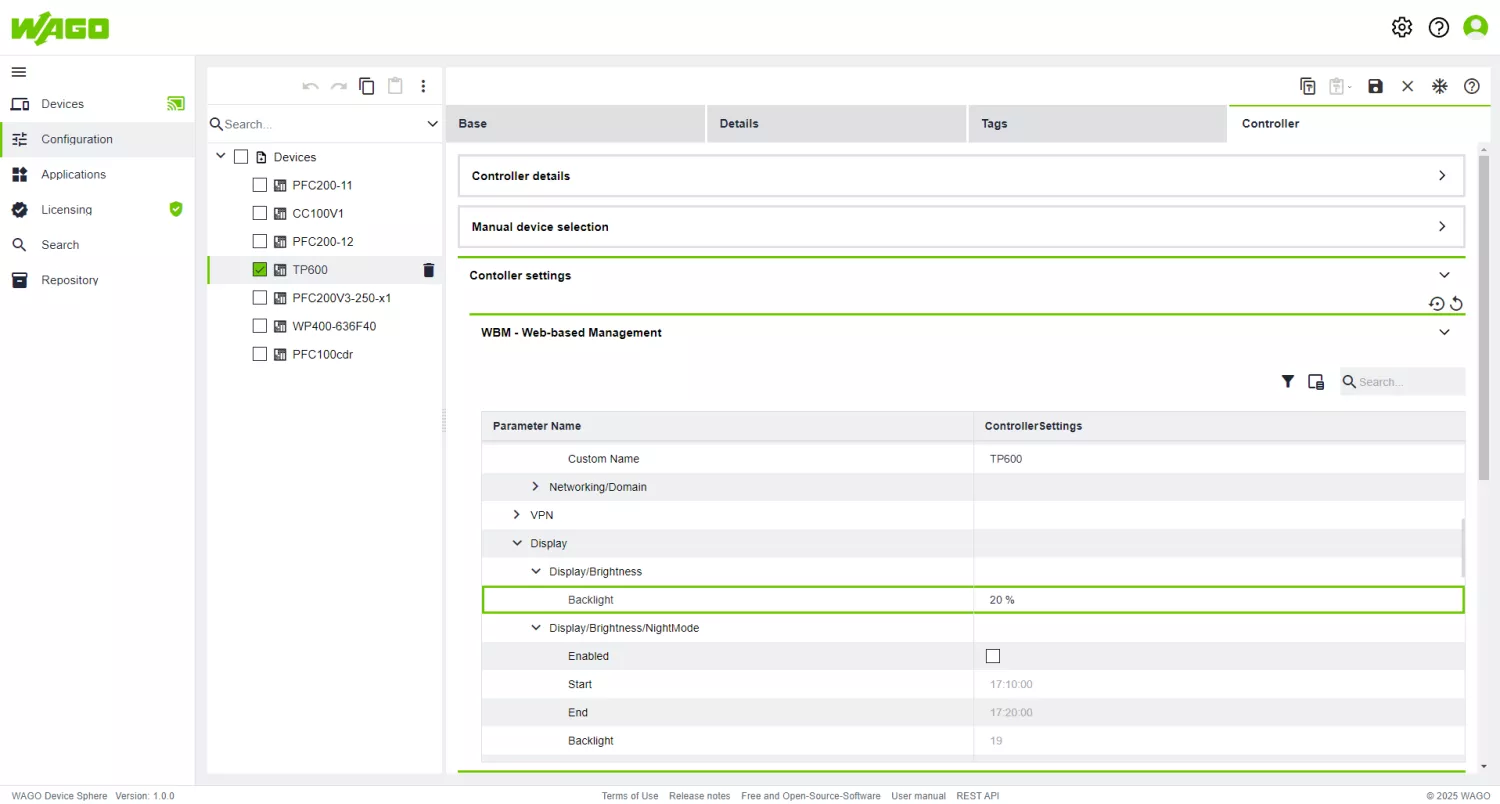
Task: Toggle the hamburger navigation menu
Action: (x=19, y=72)
